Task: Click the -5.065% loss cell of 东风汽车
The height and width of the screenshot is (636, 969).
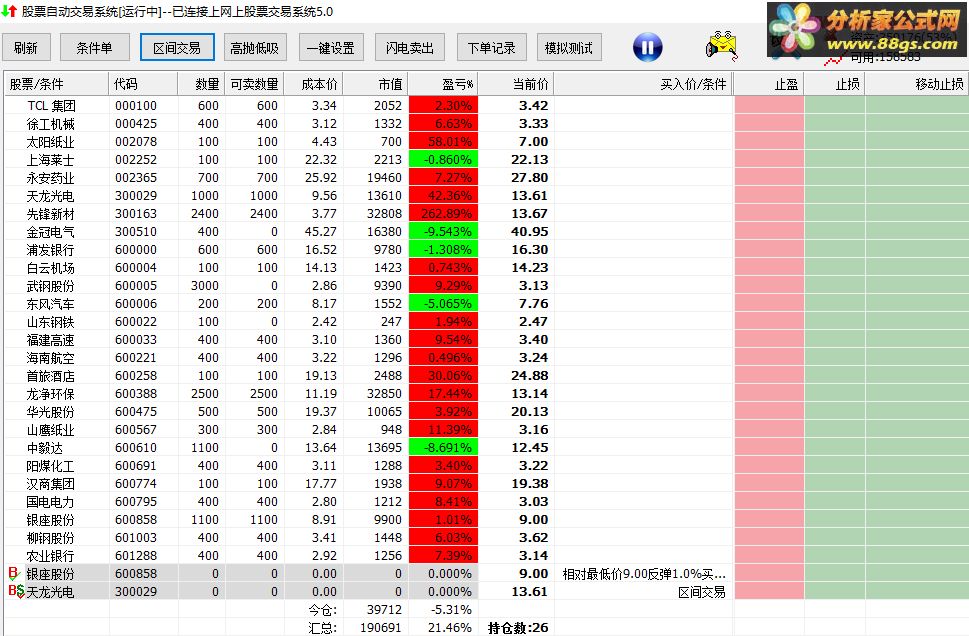Action: coord(443,303)
